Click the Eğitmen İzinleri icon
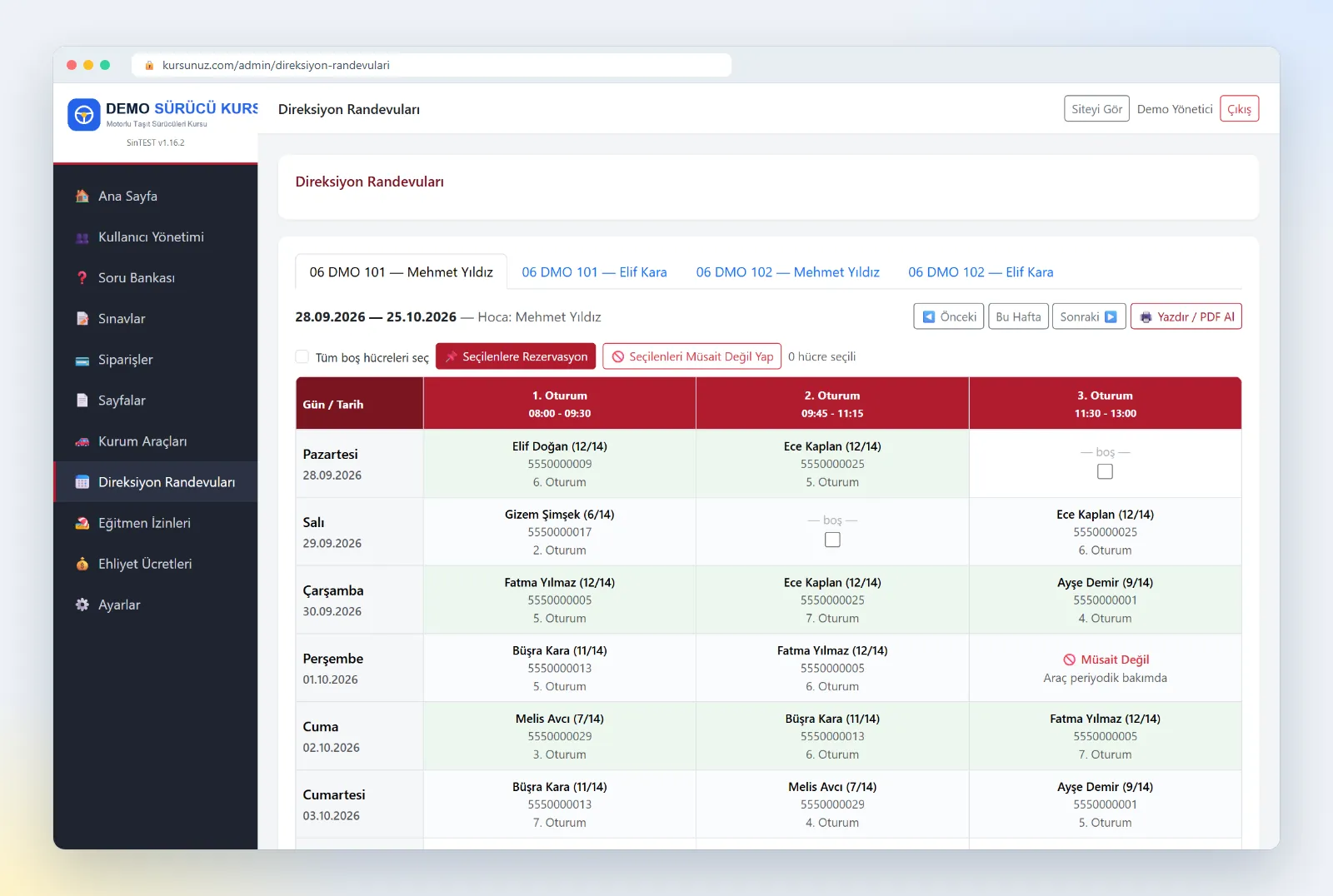1333x896 pixels. coord(82,523)
